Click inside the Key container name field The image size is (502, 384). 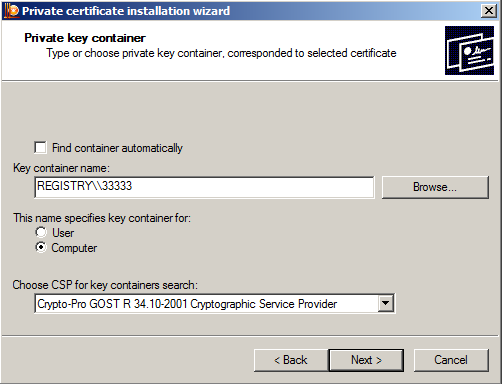tap(204, 187)
